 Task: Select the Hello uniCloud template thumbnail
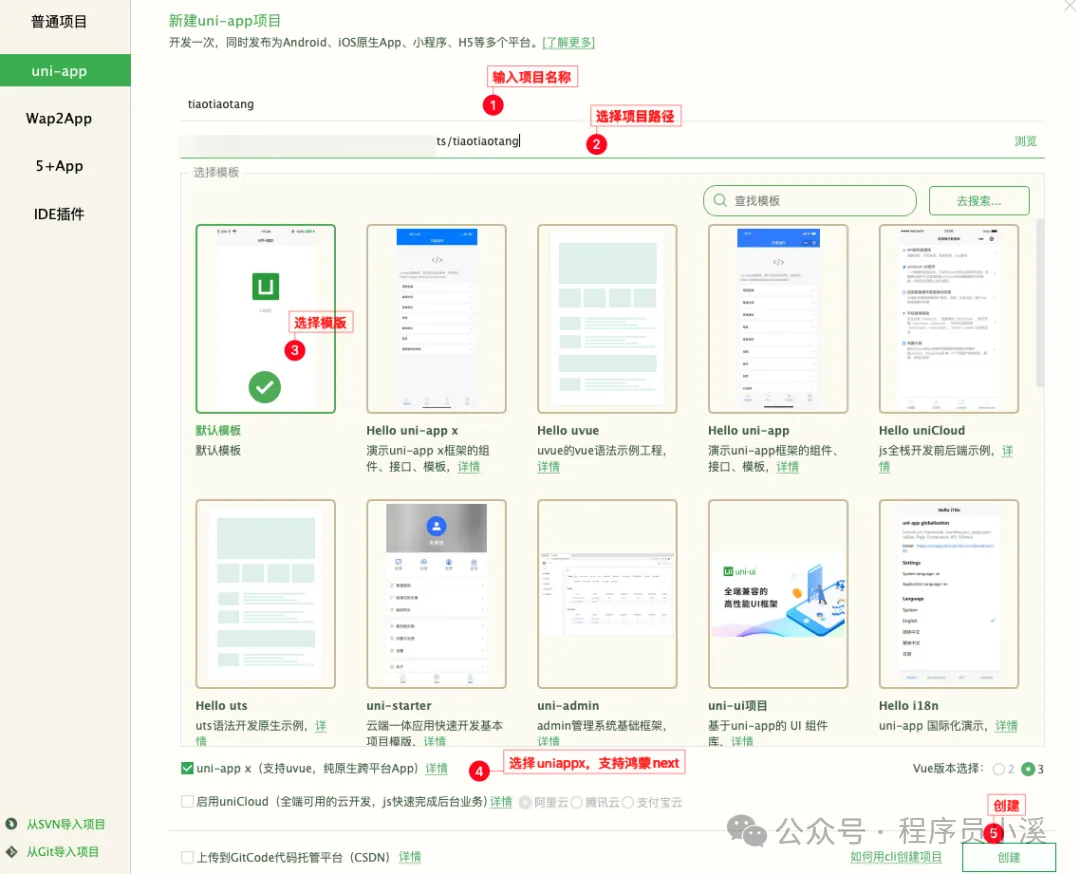click(948, 317)
